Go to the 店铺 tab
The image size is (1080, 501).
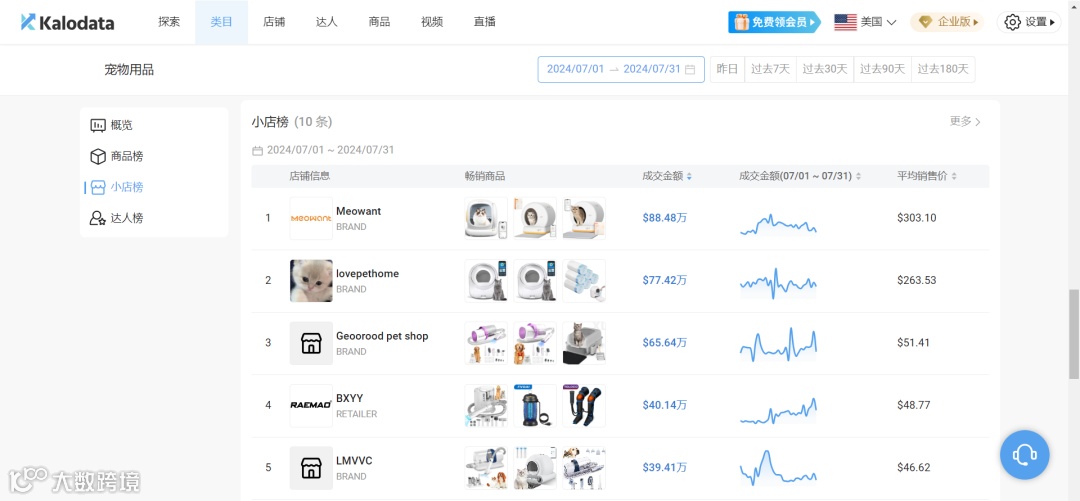(273, 22)
